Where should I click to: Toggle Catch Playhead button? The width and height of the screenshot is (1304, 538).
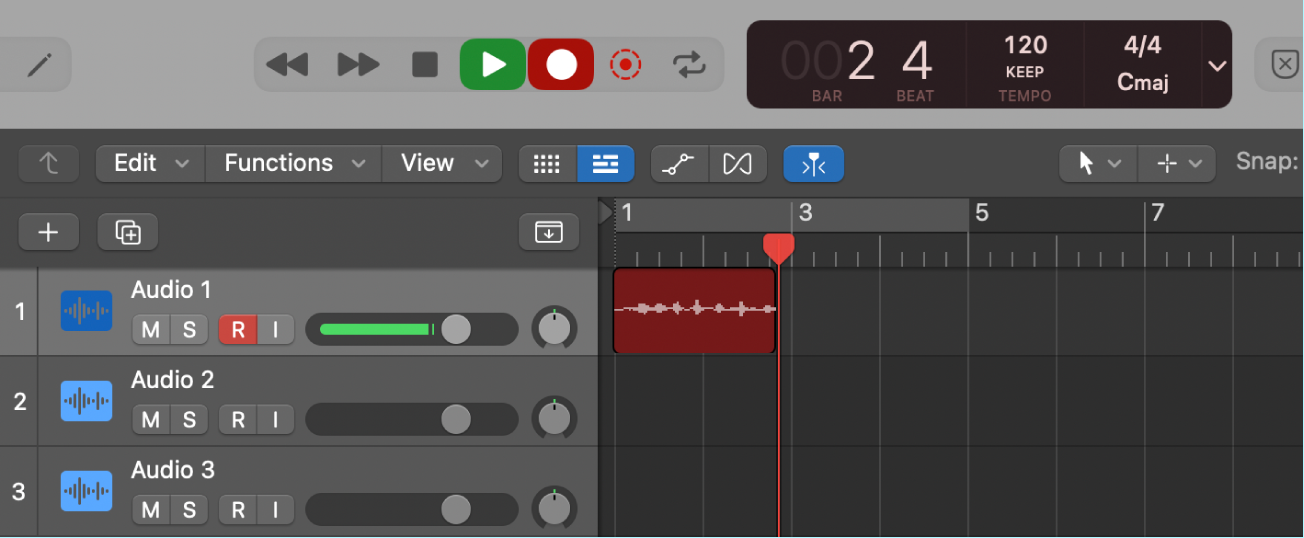click(813, 164)
